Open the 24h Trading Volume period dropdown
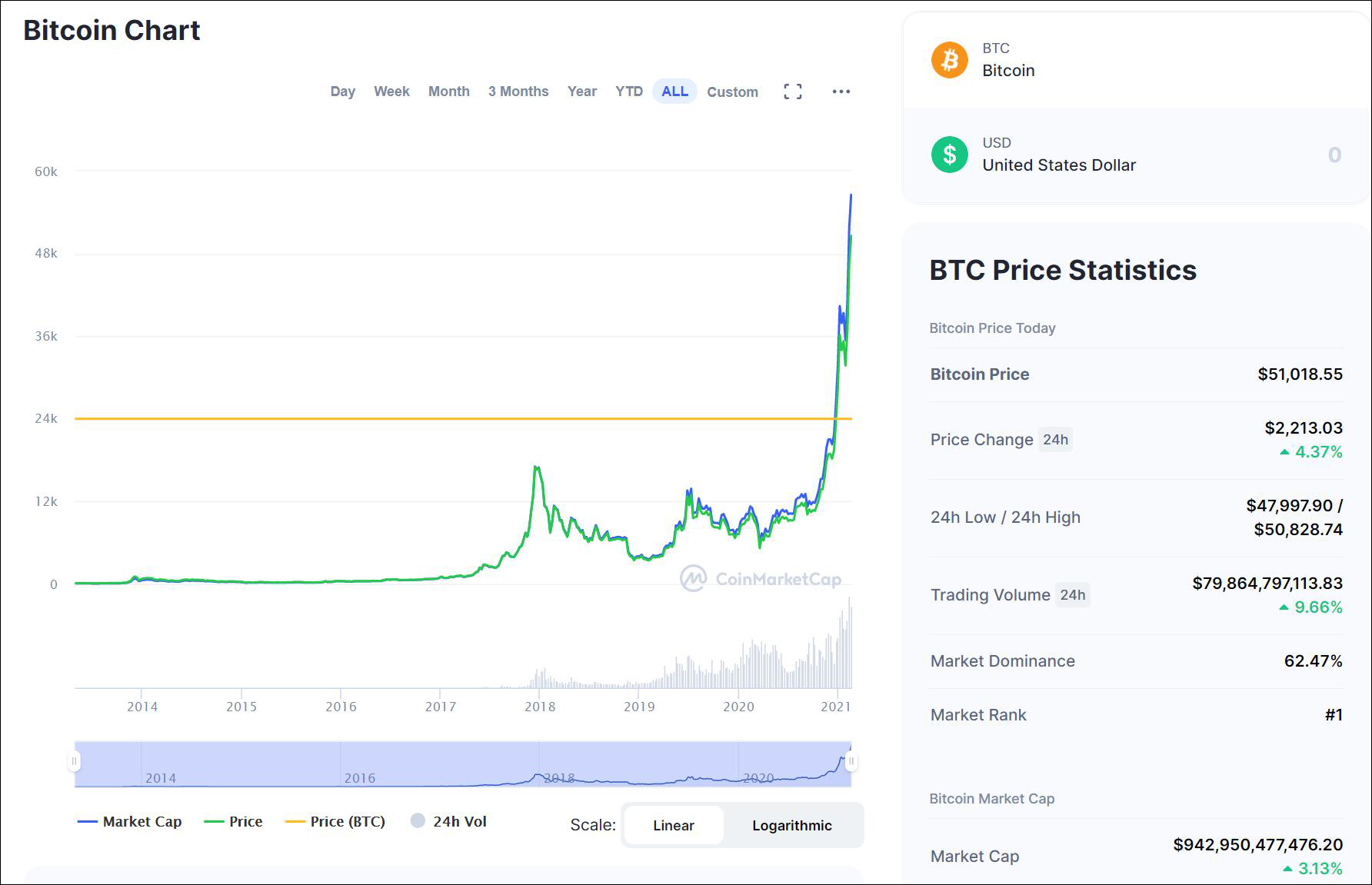This screenshot has height=885, width=1372. pyautogui.click(x=1072, y=595)
